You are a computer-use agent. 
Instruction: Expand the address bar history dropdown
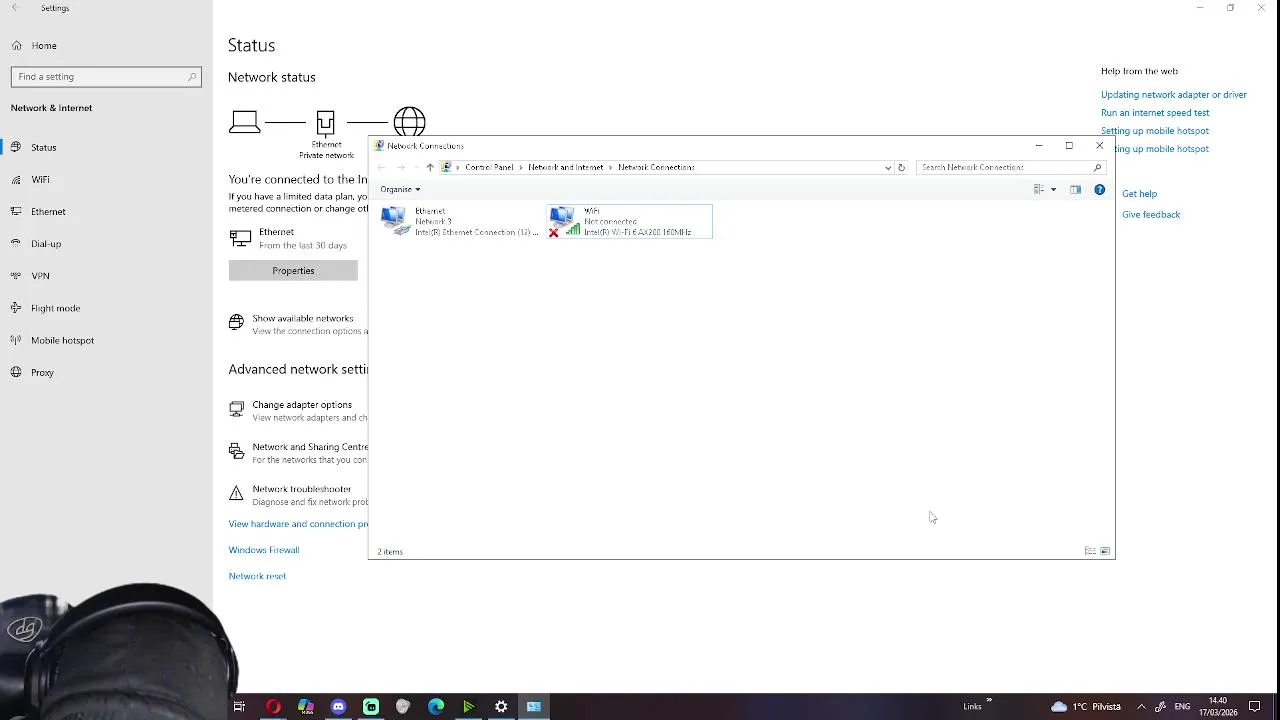tap(888, 167)
